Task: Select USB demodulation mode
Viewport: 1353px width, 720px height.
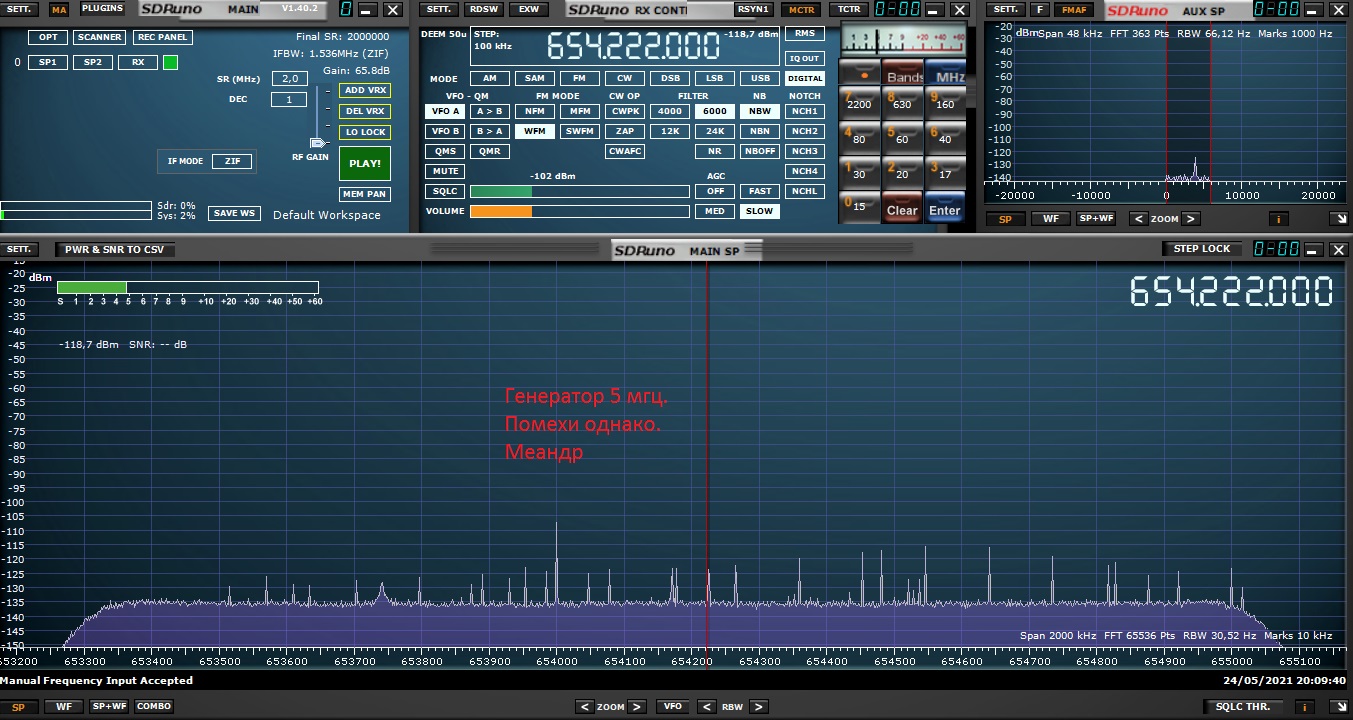Action: [x=760, y=78]
